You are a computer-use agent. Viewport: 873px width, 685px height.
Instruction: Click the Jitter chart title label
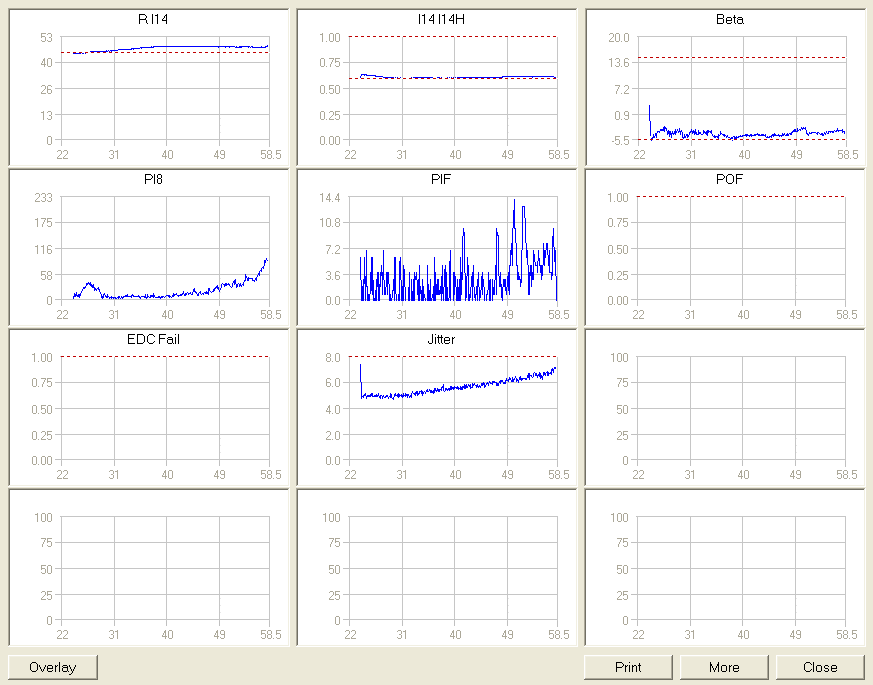click(x=441, y=339)
